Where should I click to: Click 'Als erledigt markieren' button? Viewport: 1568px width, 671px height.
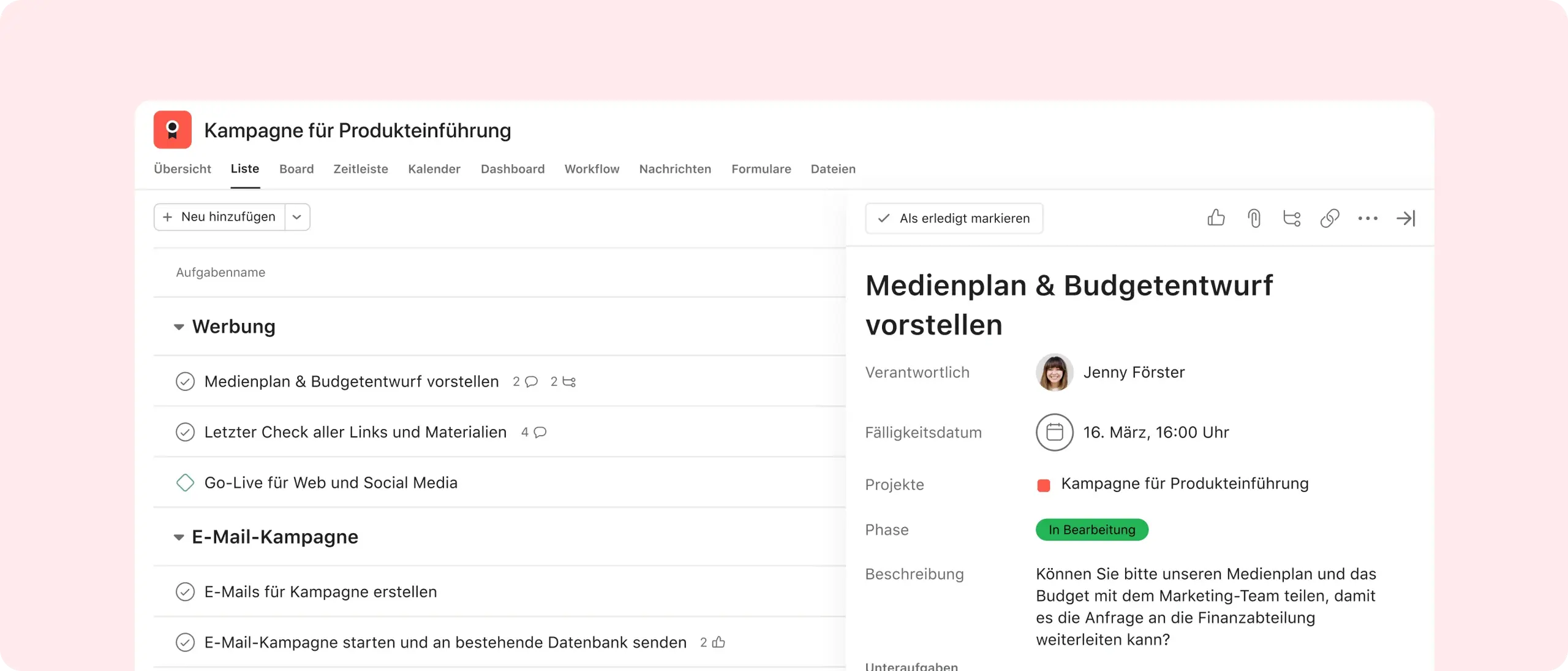[x=954, y=218]
